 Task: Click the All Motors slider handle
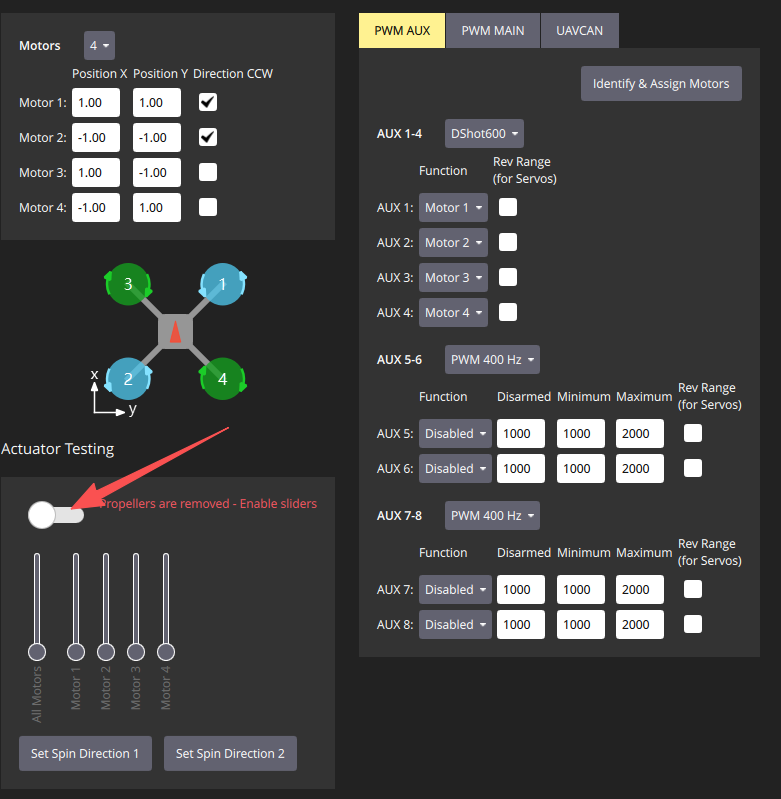[x=37, y=652]
